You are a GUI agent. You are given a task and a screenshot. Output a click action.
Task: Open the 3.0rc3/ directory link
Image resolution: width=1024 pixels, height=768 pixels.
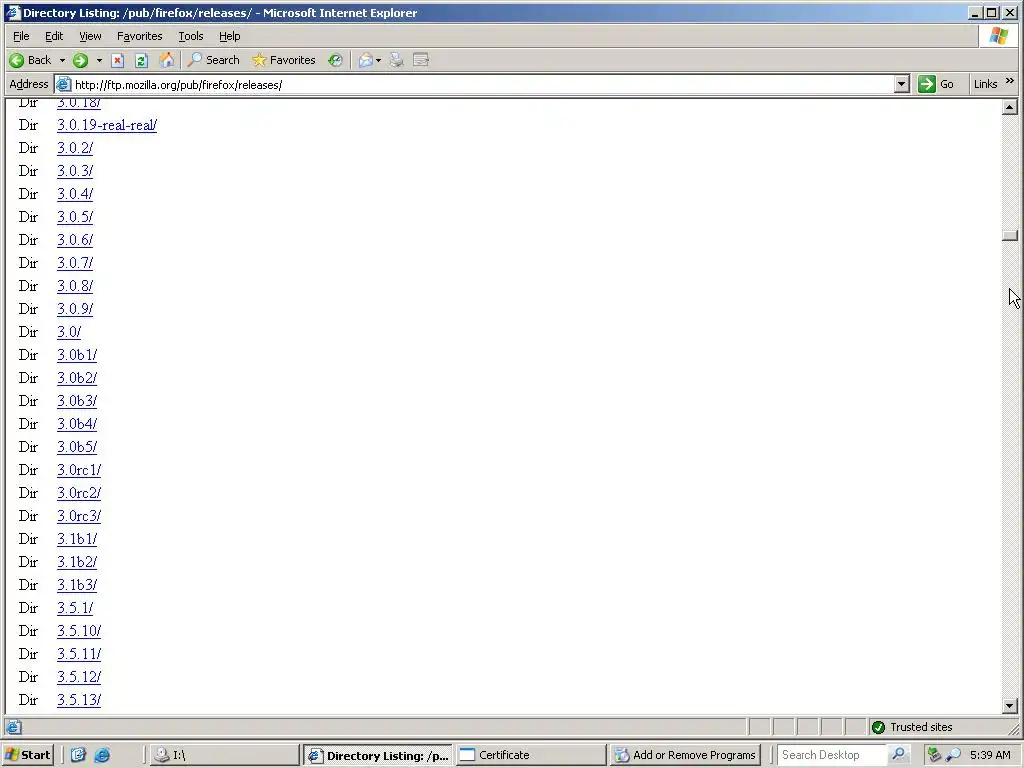(x=79, y=516)
